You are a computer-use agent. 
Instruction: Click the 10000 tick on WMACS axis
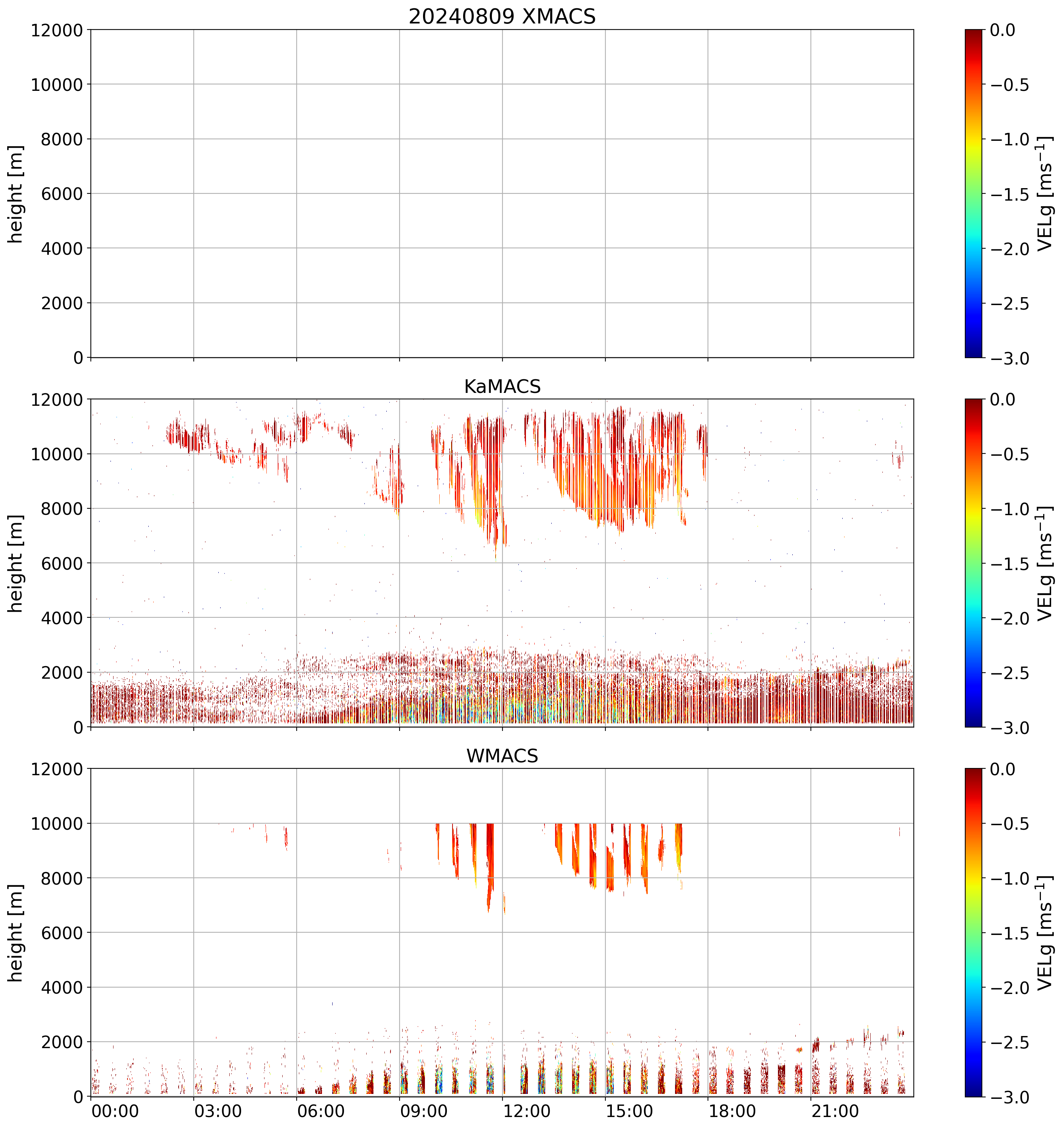point(57,823)
